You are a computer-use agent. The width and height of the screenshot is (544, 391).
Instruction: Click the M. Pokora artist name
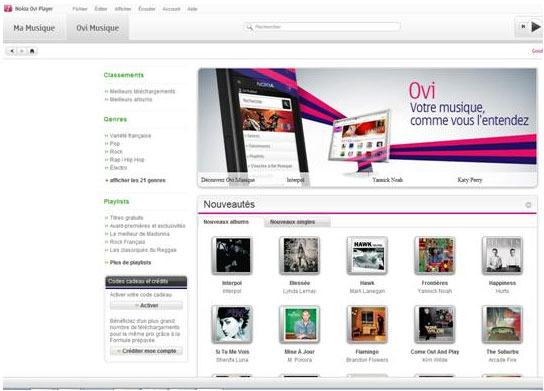tap(299, 360)
